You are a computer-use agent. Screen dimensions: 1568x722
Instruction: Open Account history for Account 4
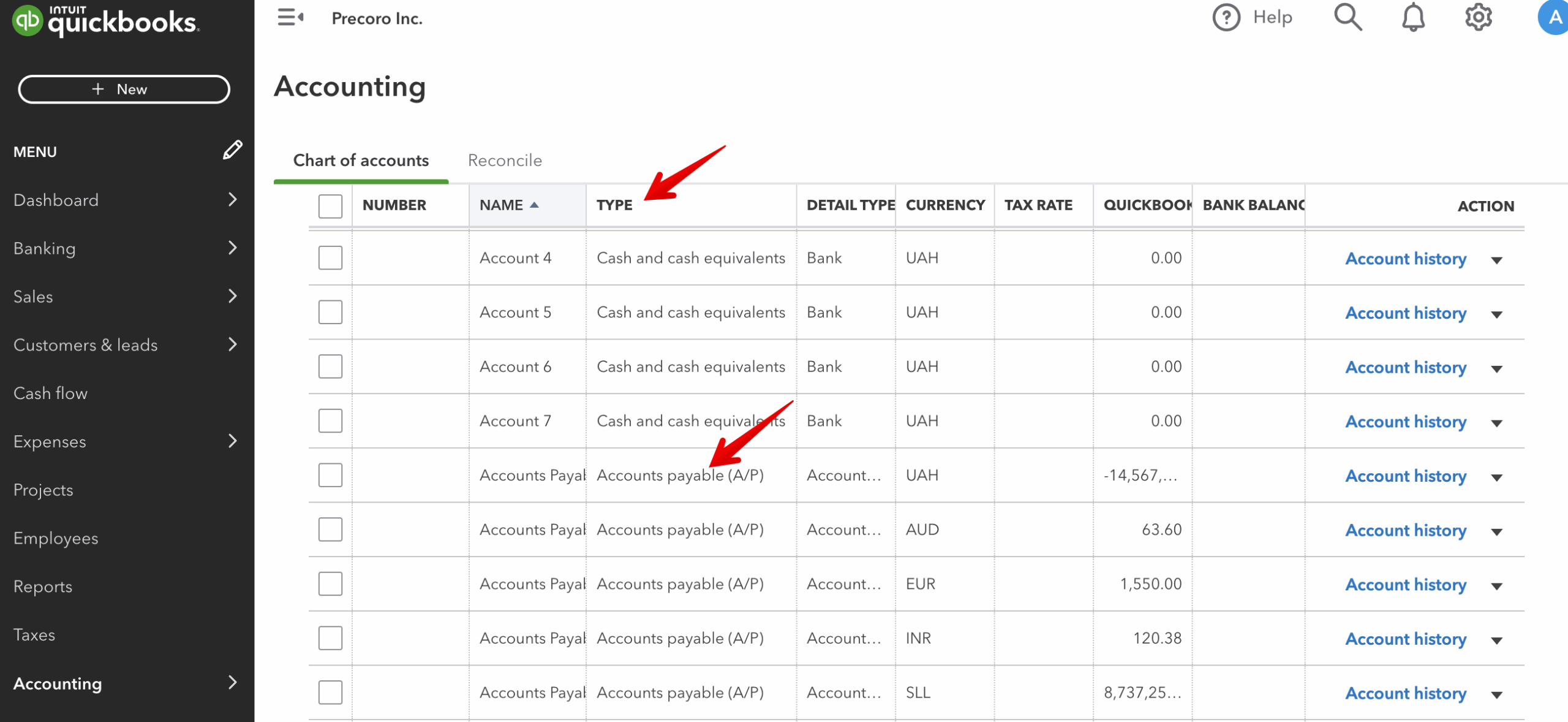[x=1406, y=259]
